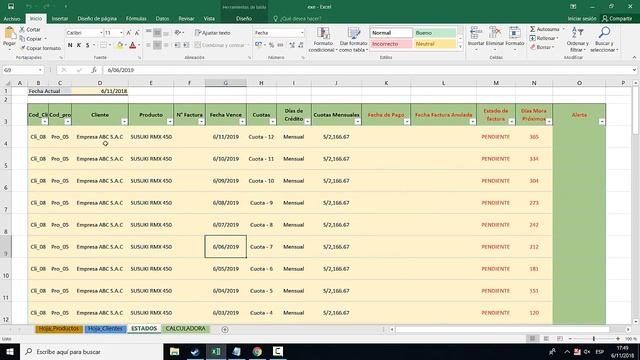Open font color dropdown arrow
Screen dimensions: 640x360
[x=139, y=45]
